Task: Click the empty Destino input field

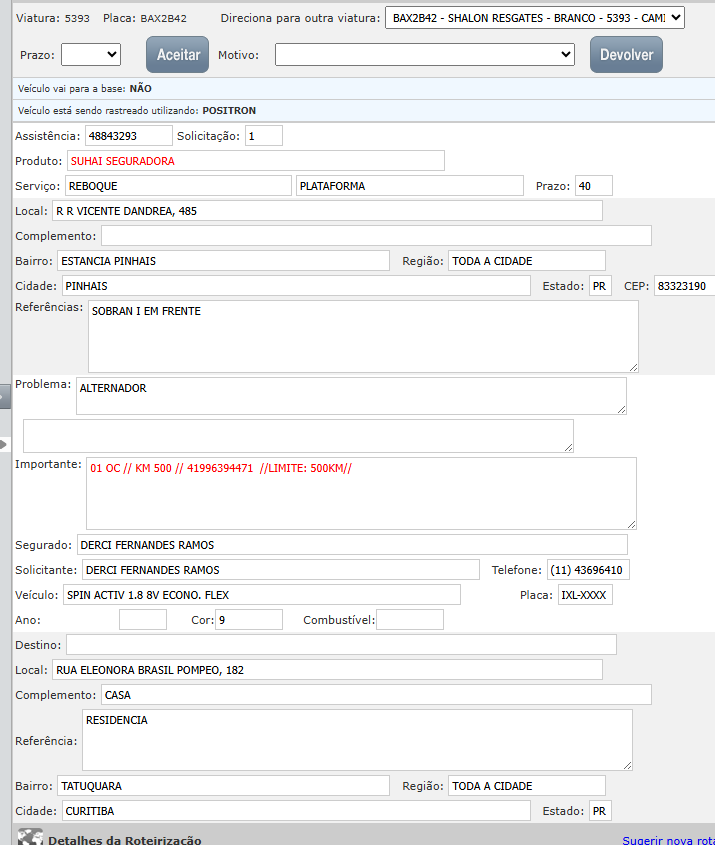Action: click(x=341, y=644)
